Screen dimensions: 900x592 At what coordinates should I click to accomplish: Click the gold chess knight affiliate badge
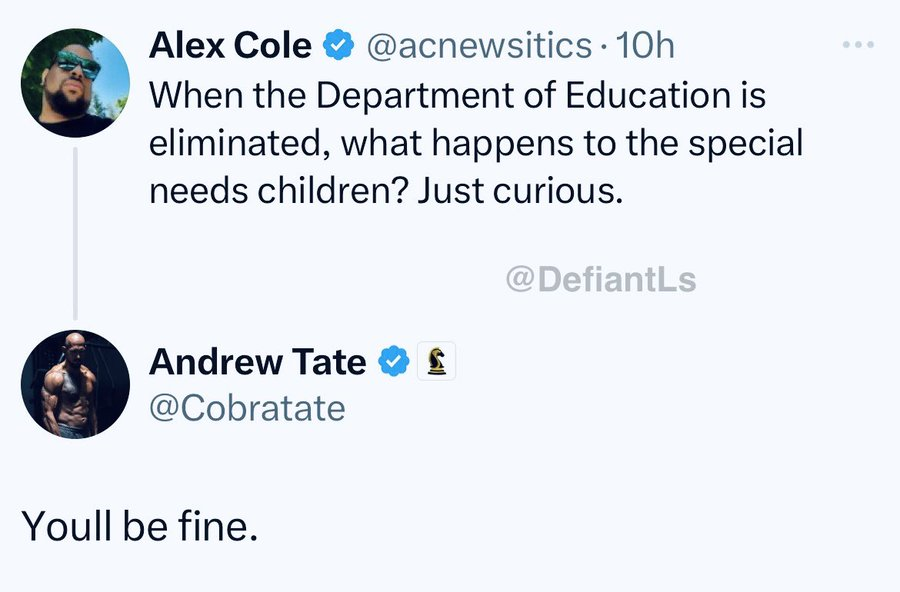(x=435, y=362)
